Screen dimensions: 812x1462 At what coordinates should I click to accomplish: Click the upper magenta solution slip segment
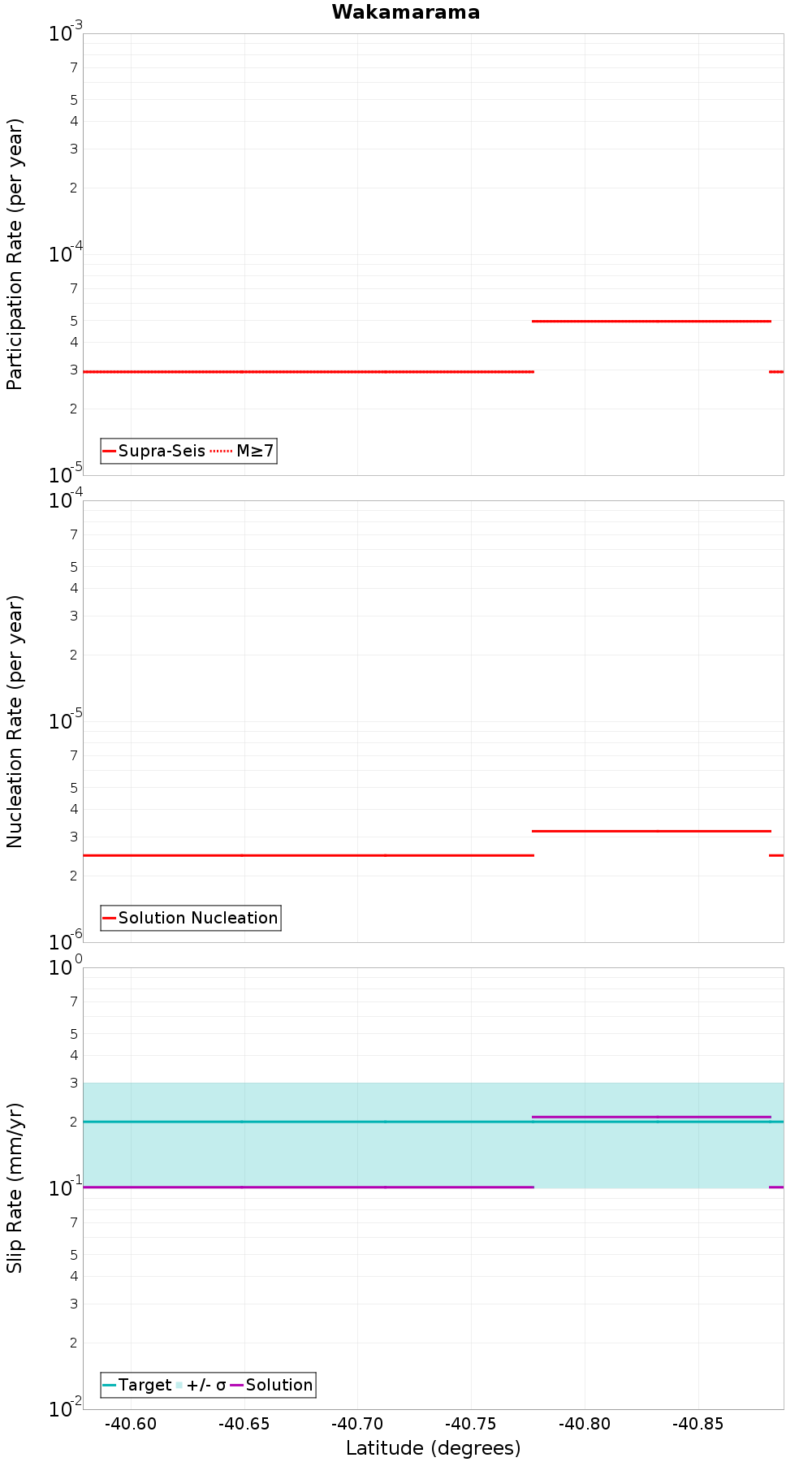pos(651,1117)
